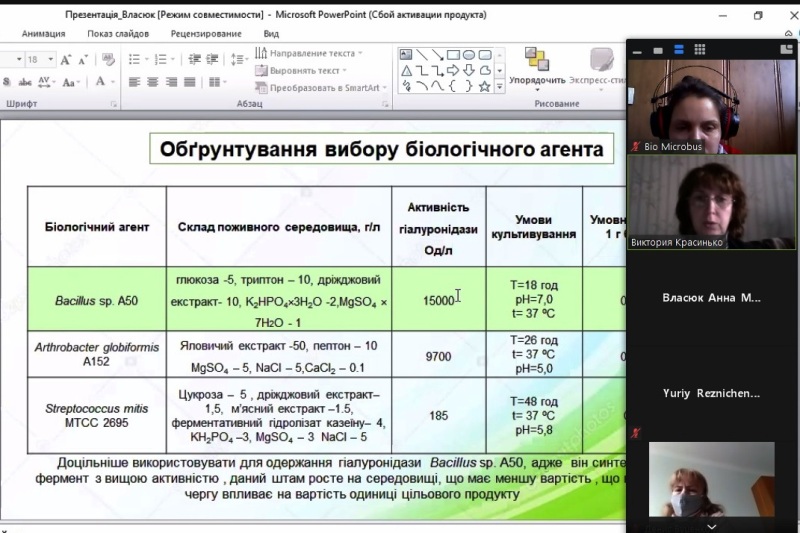Justify the text
This screenshot has width=800, height=533.
click(x=190, y=82)
